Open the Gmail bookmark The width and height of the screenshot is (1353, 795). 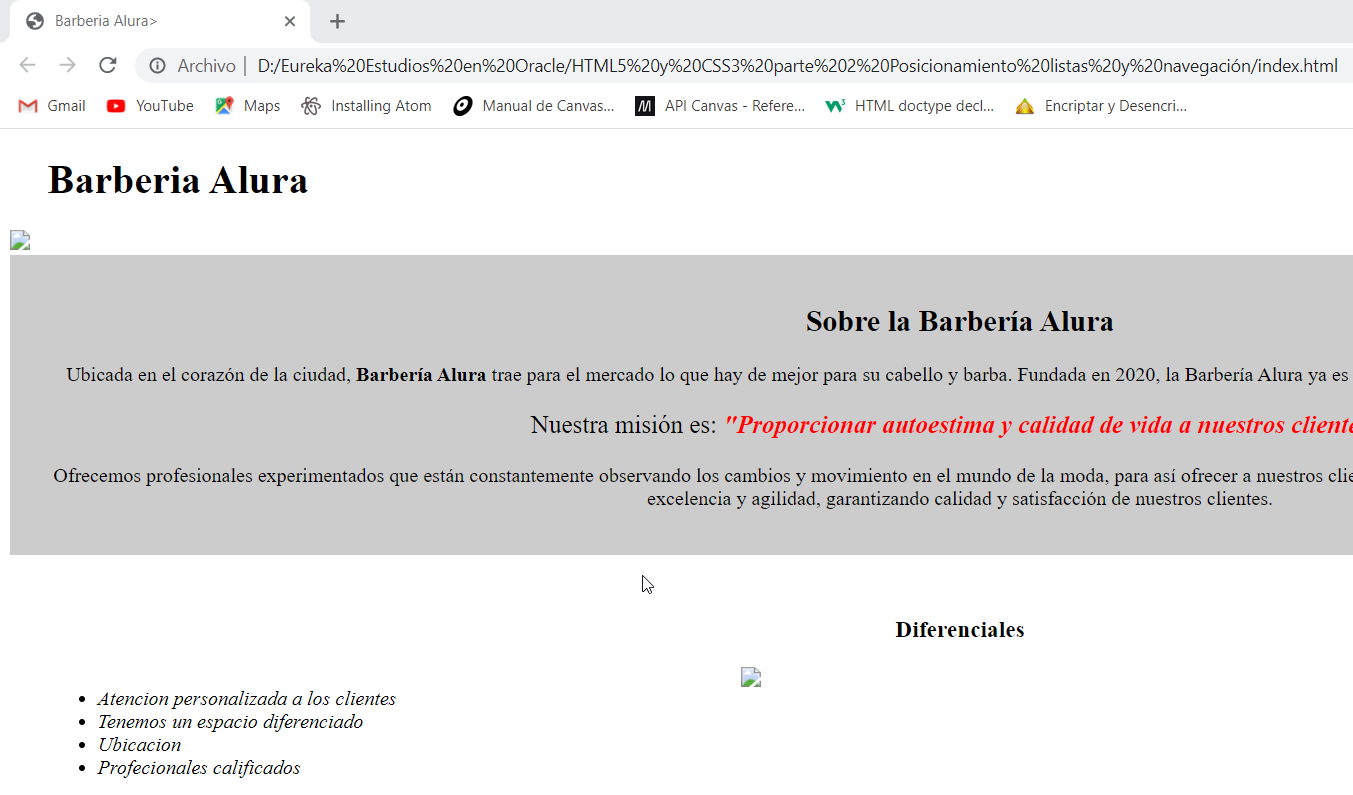[x=52, y=106]
